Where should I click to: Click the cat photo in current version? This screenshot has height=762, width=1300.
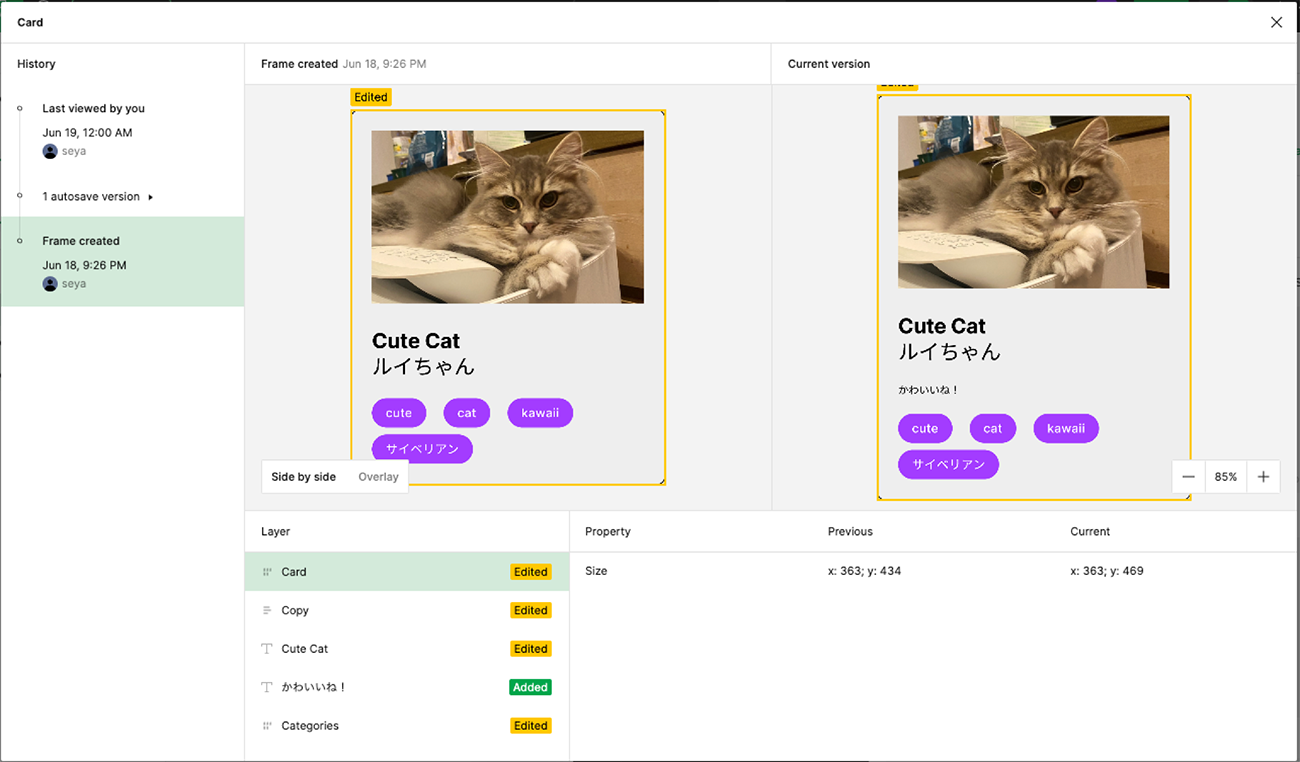tap(1034, 202)
